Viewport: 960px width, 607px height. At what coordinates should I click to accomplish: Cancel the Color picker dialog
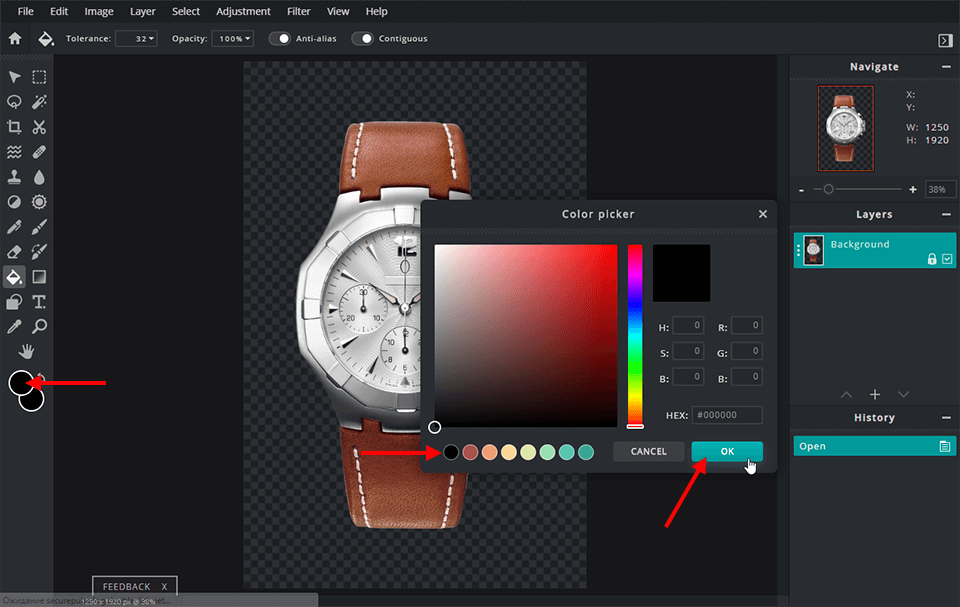[648, 451]
